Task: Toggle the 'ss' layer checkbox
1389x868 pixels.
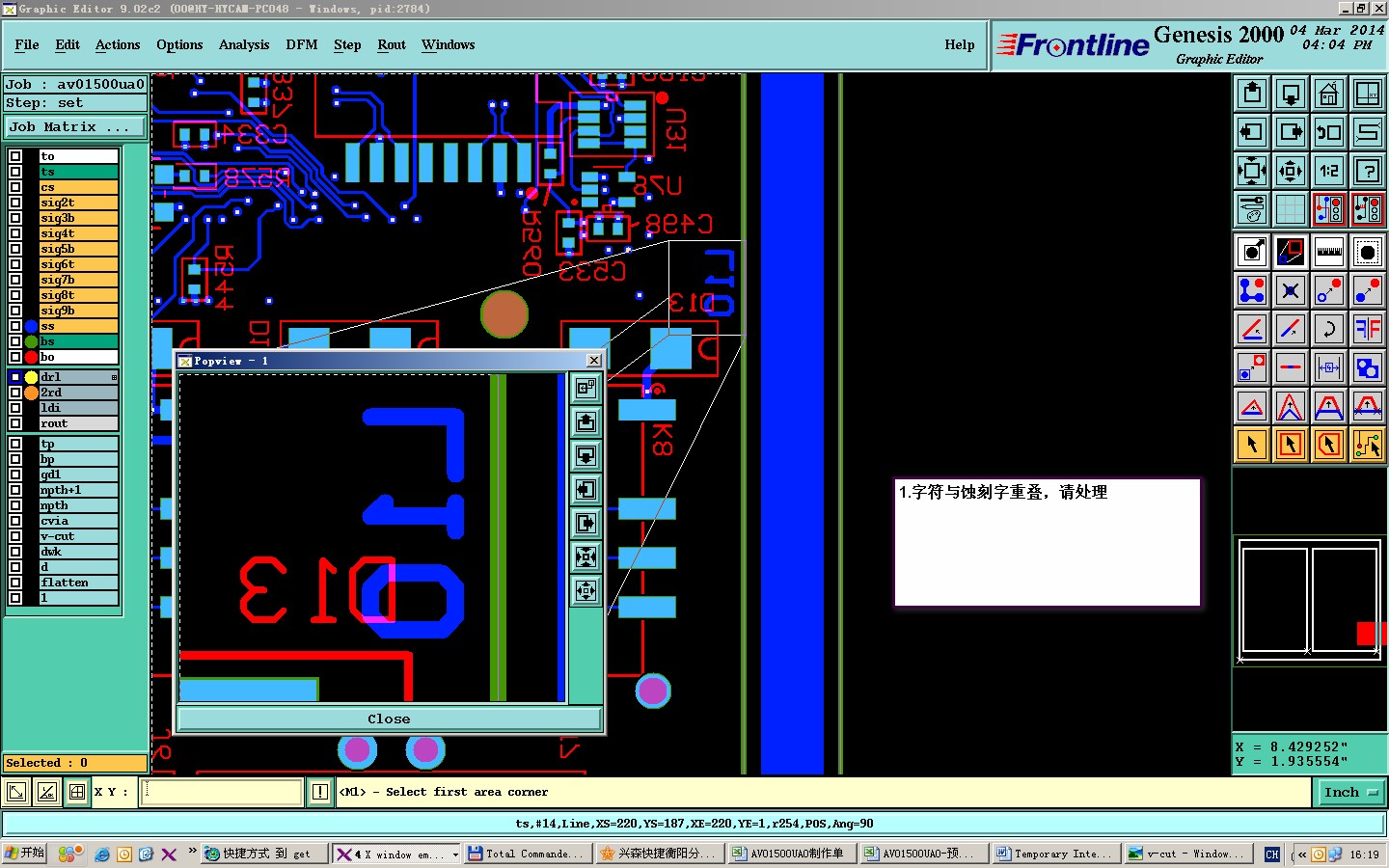Action: [15, 326]
